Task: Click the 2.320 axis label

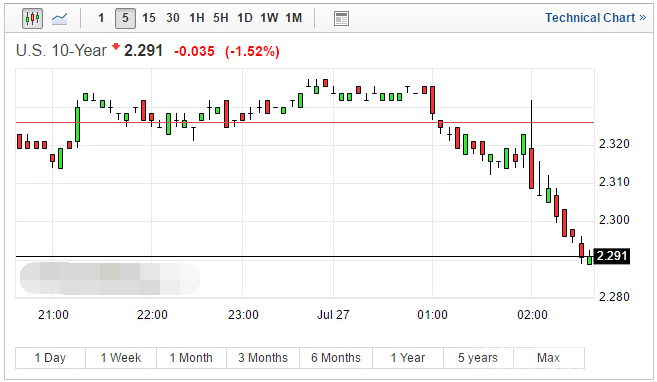Action: pyautogui.click(x=614, y=144)
